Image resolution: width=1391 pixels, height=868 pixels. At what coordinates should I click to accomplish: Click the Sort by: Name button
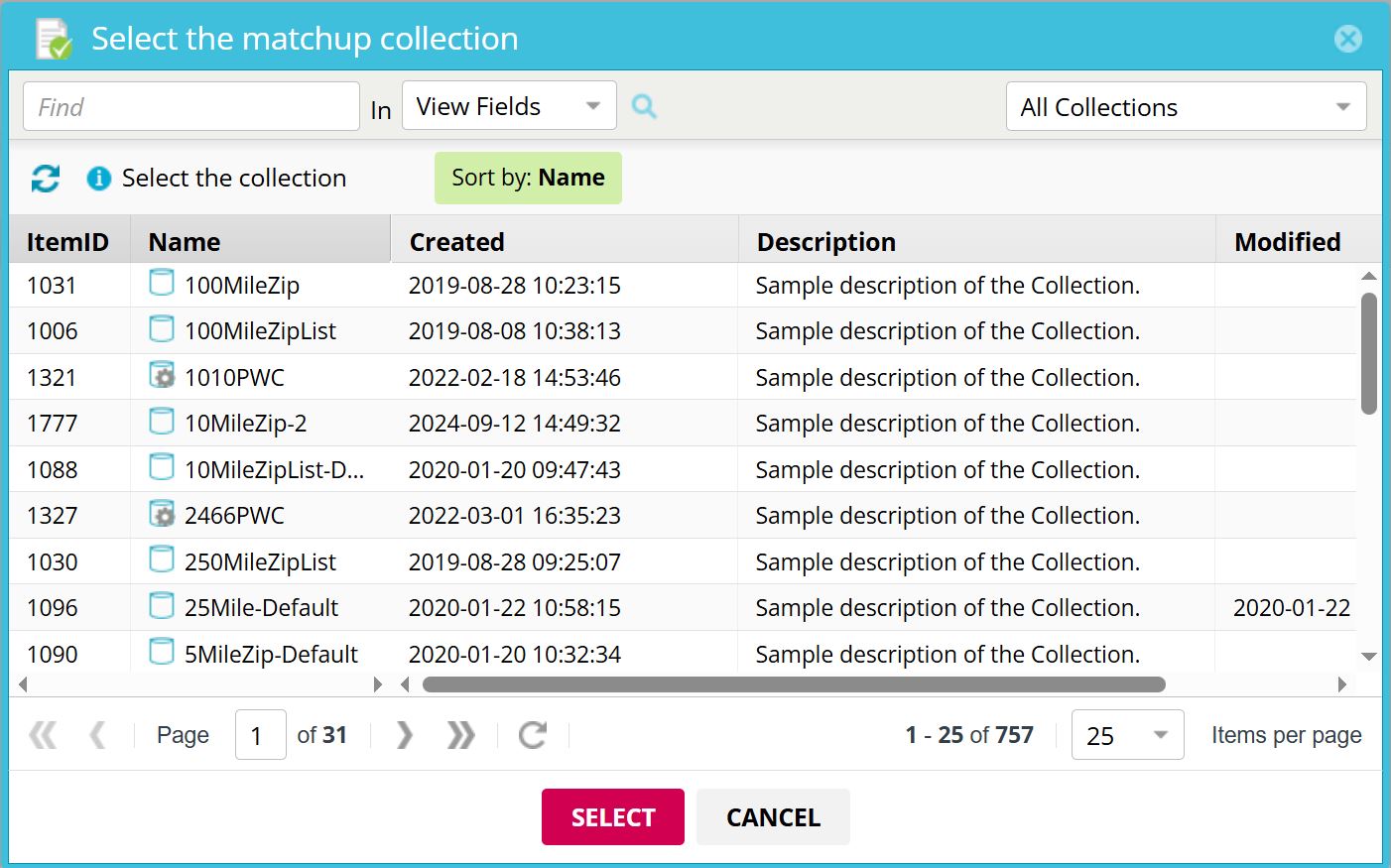(x=528, y=178)
